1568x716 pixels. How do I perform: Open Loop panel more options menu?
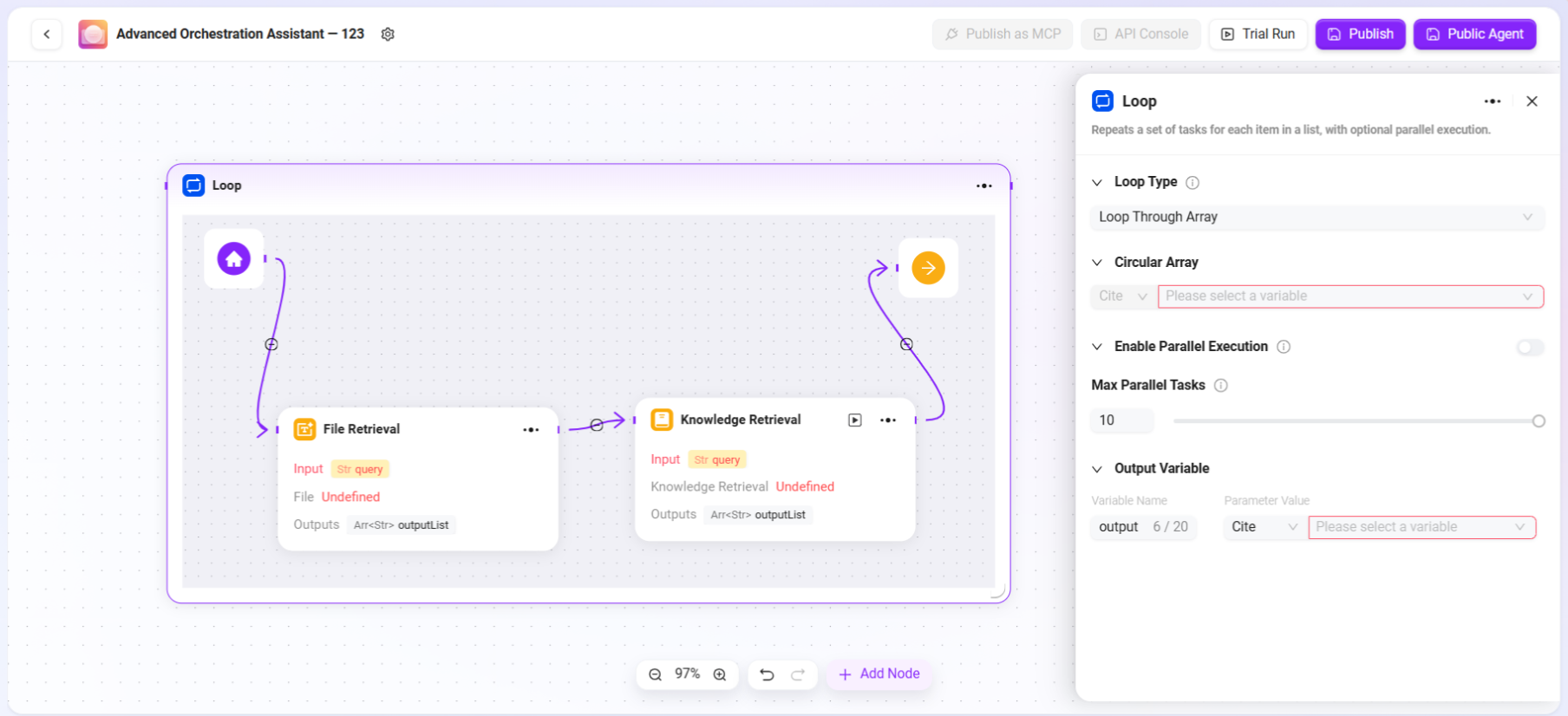[1492, 101]
